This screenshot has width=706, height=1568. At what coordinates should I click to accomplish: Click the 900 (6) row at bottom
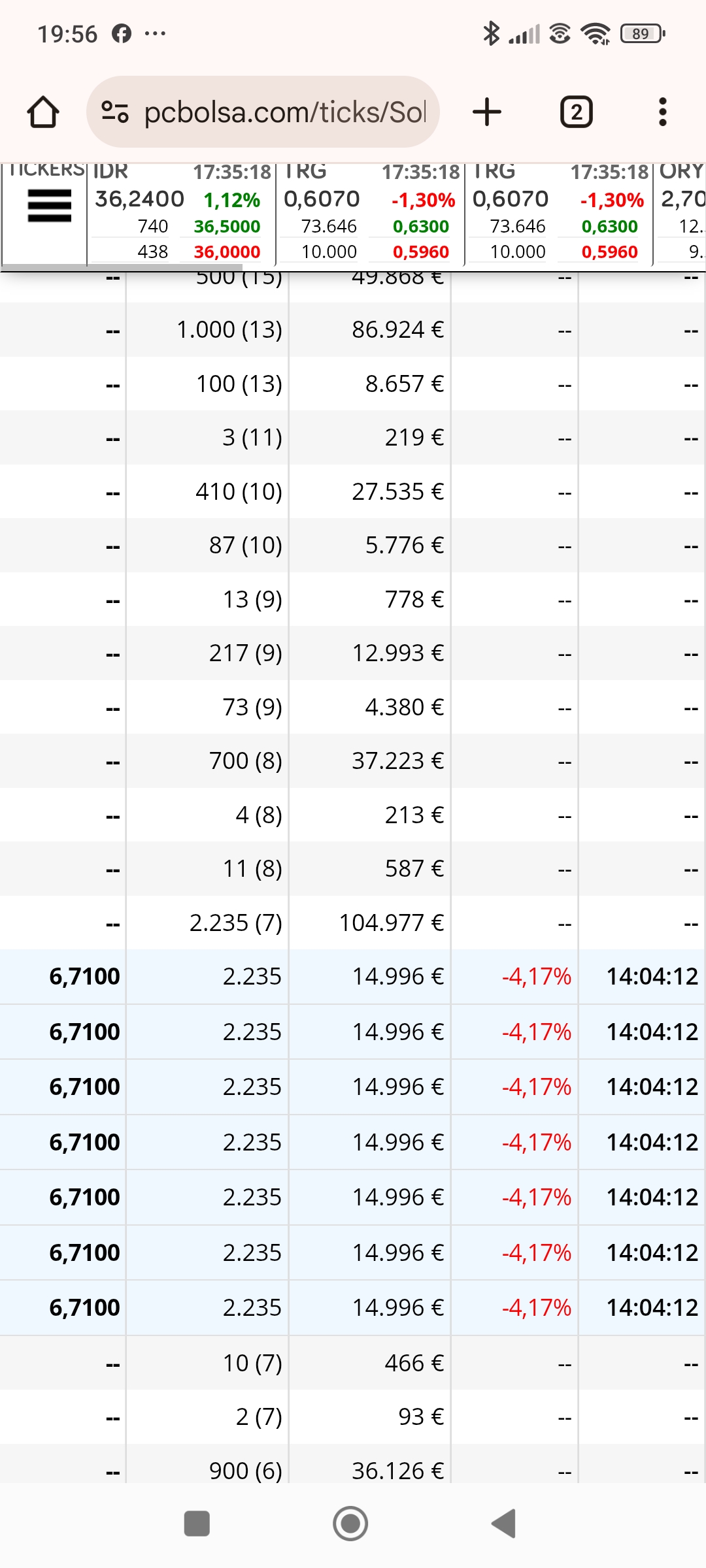coord(353,1470)
